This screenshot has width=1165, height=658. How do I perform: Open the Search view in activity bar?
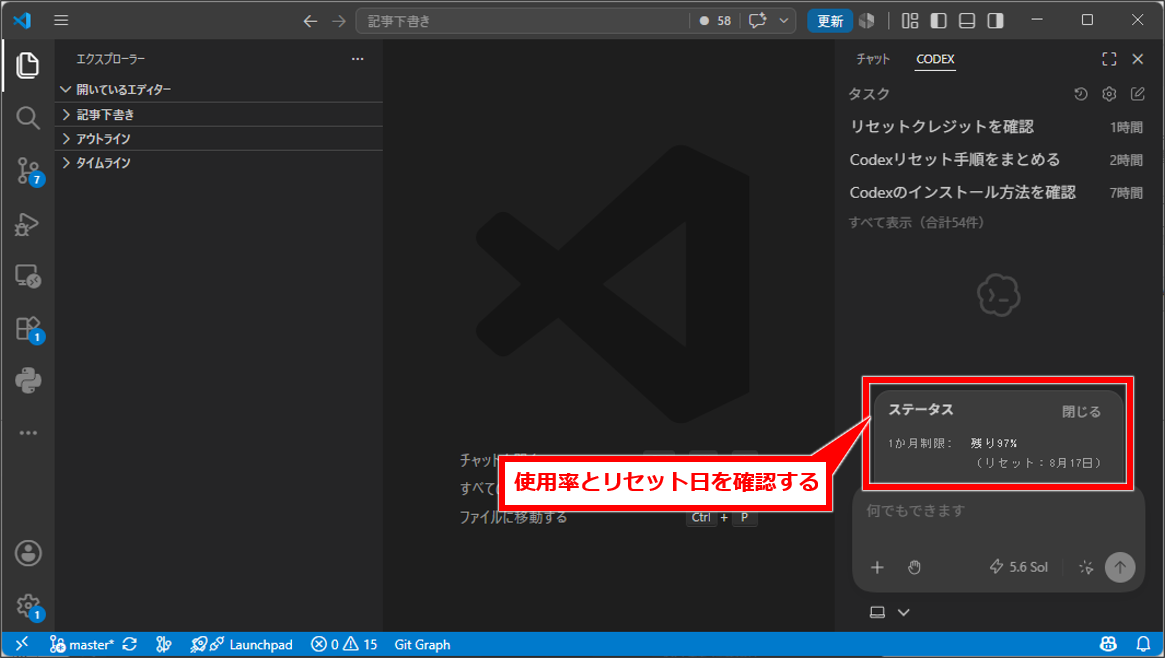point(27,118)
